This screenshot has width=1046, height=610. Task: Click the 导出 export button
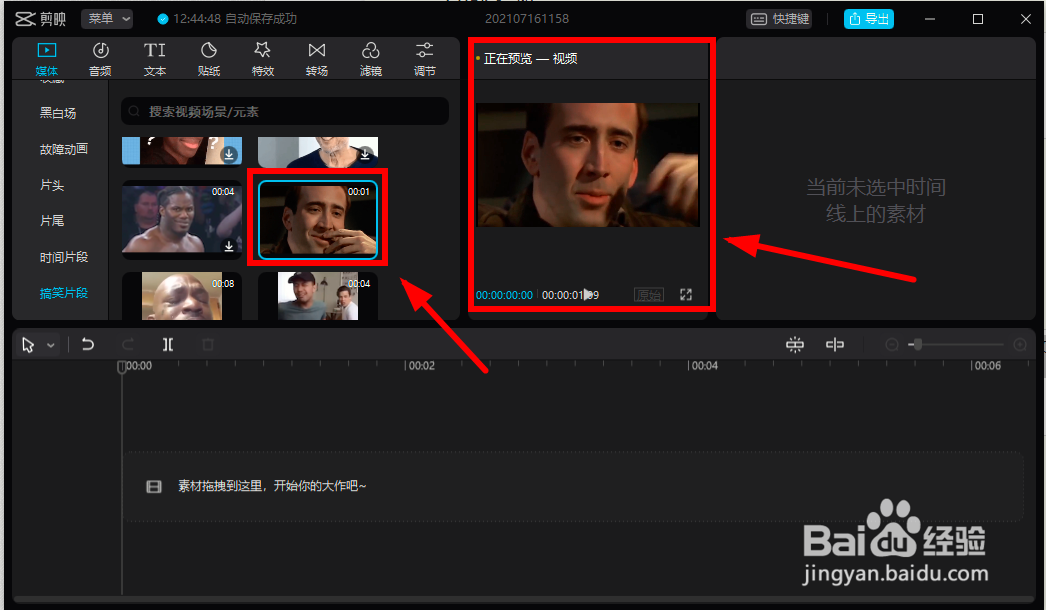(x=869, y=19)
